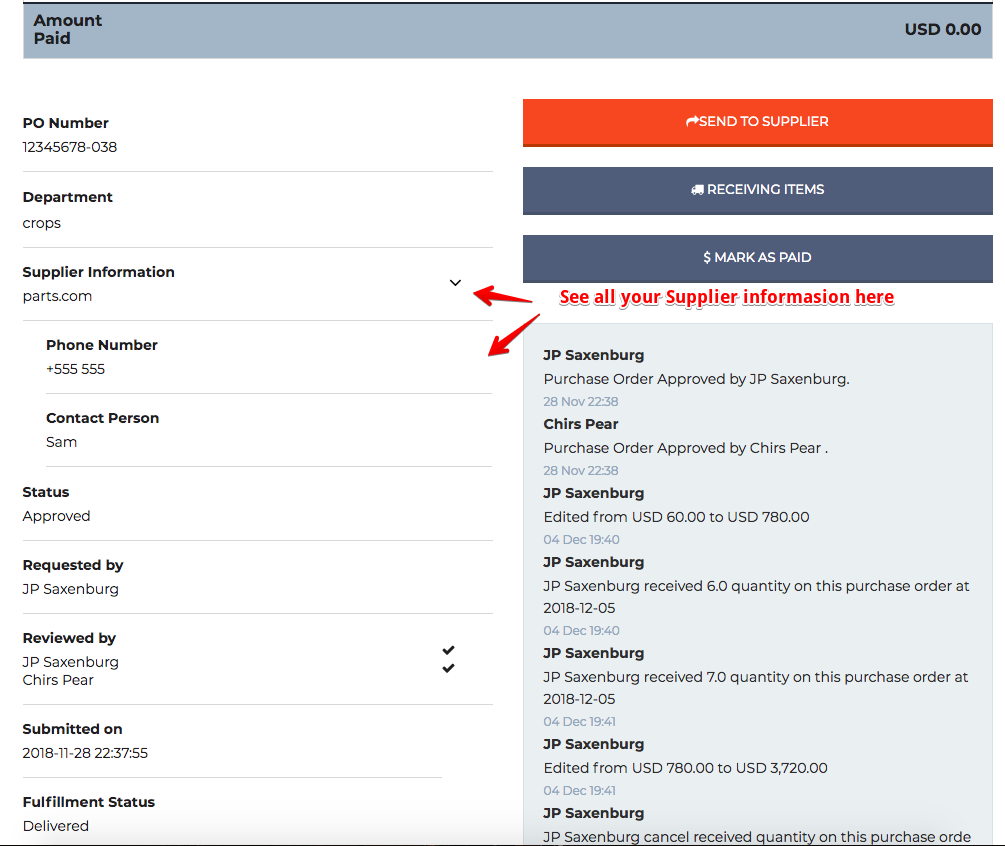Click "JP Saxenburg" under Requested by
The width and height of the screenshot is (1005, 846).
click(x=71, y=589)
